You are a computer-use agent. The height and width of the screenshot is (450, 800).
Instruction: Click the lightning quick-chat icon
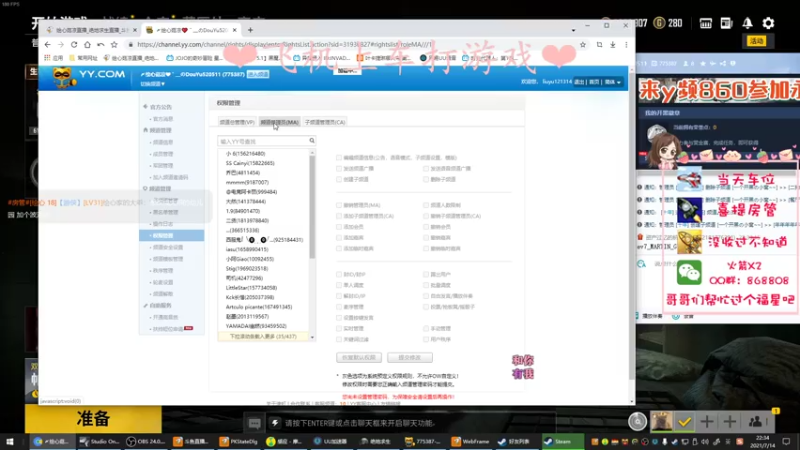(x=274, y=423)
